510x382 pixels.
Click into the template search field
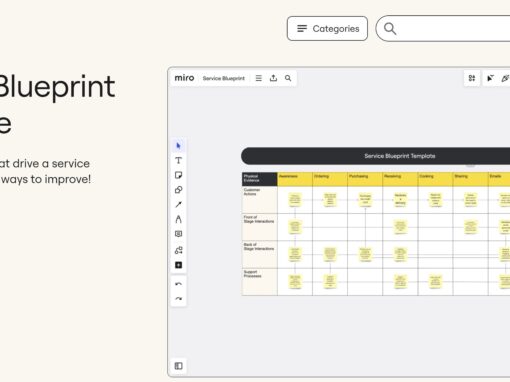coord(443,29)
